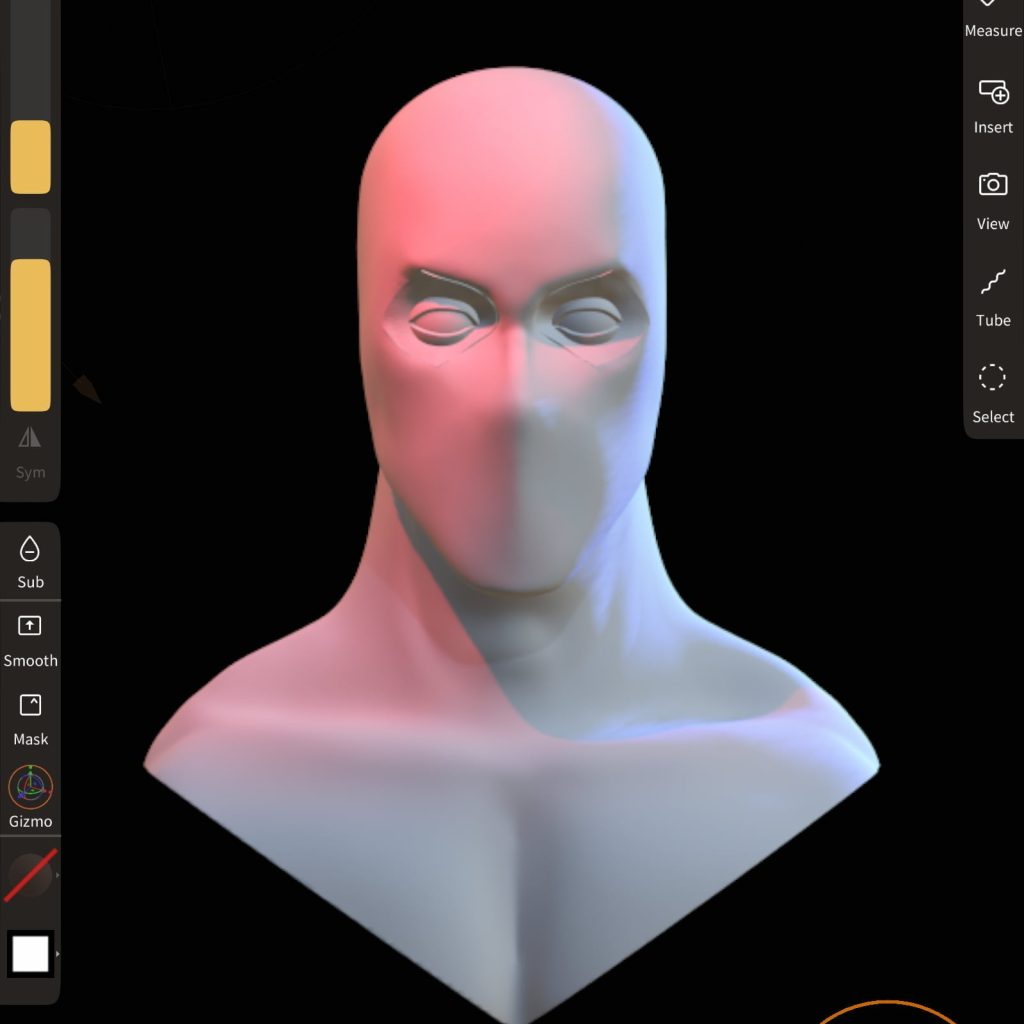Tap the Gizmo tool icon
The image size is (1024, 1024).
[30, 797]
